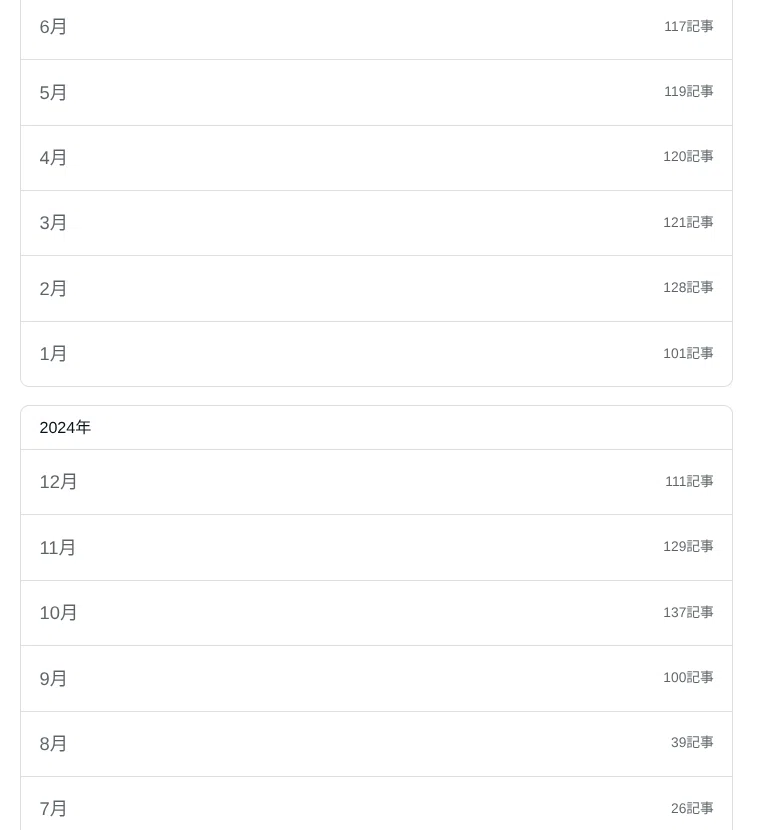
Task: Select the 4月 month entry
Action: point(376,158)
